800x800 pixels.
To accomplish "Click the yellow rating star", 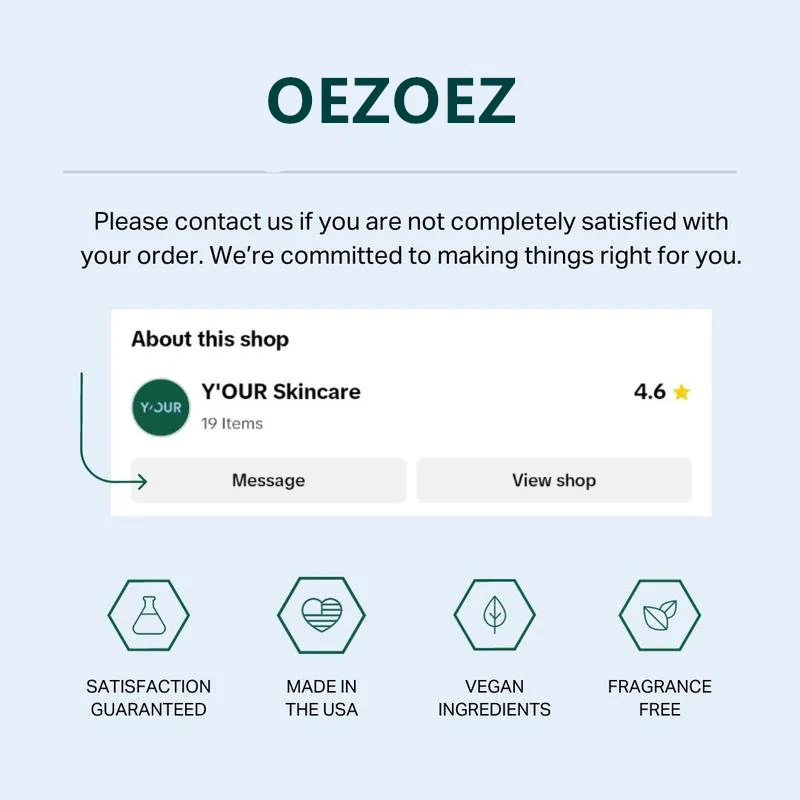I will point(682,393).
